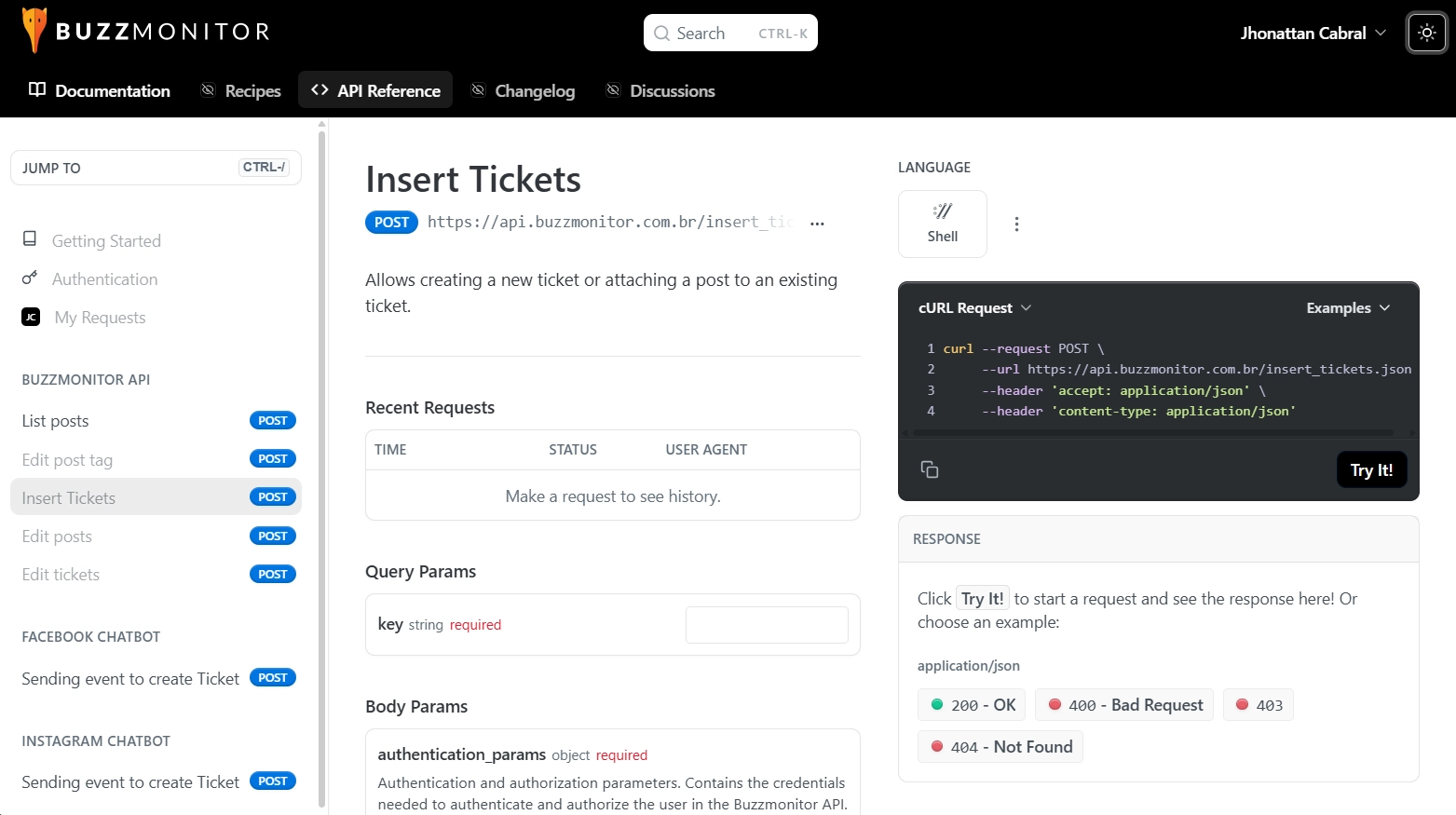The height and width of the screenshot is (815, 1456).
Task: Open the Edit posts endpoint
Action: click(x=156, y=537)
